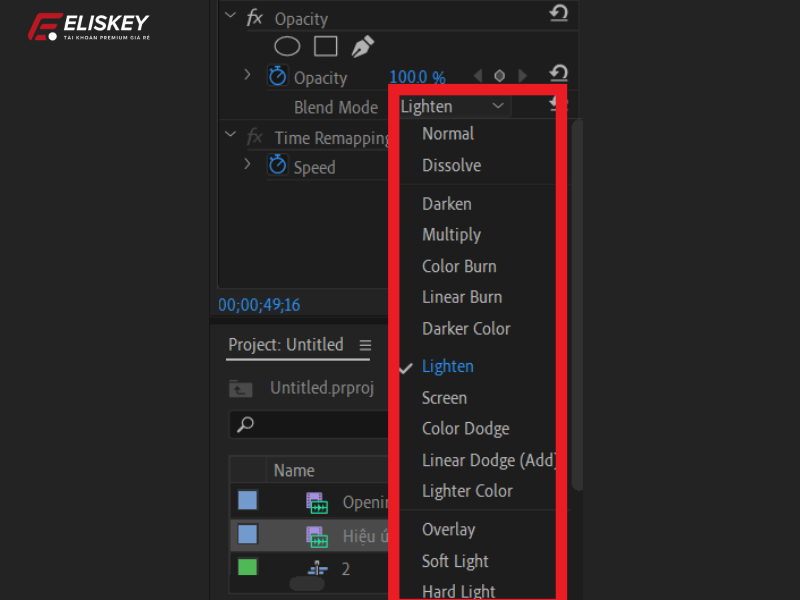
Task: Click the blue label swatch beside Opening
Action: click(x=247, y=501)
